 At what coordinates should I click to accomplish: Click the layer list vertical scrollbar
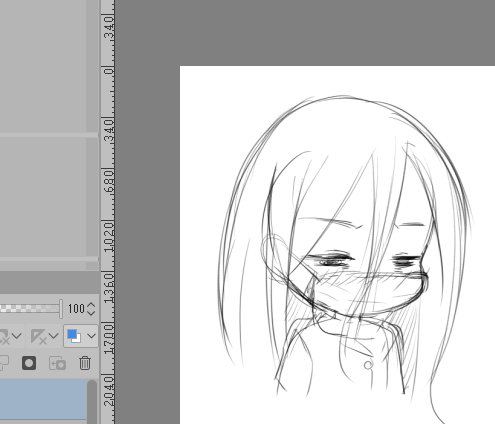click(92, 402)
